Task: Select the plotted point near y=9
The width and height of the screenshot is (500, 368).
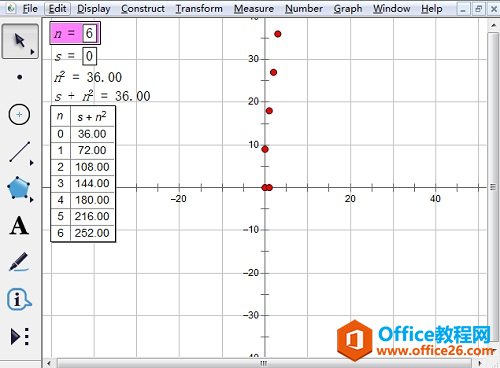Action: [265, 149]
